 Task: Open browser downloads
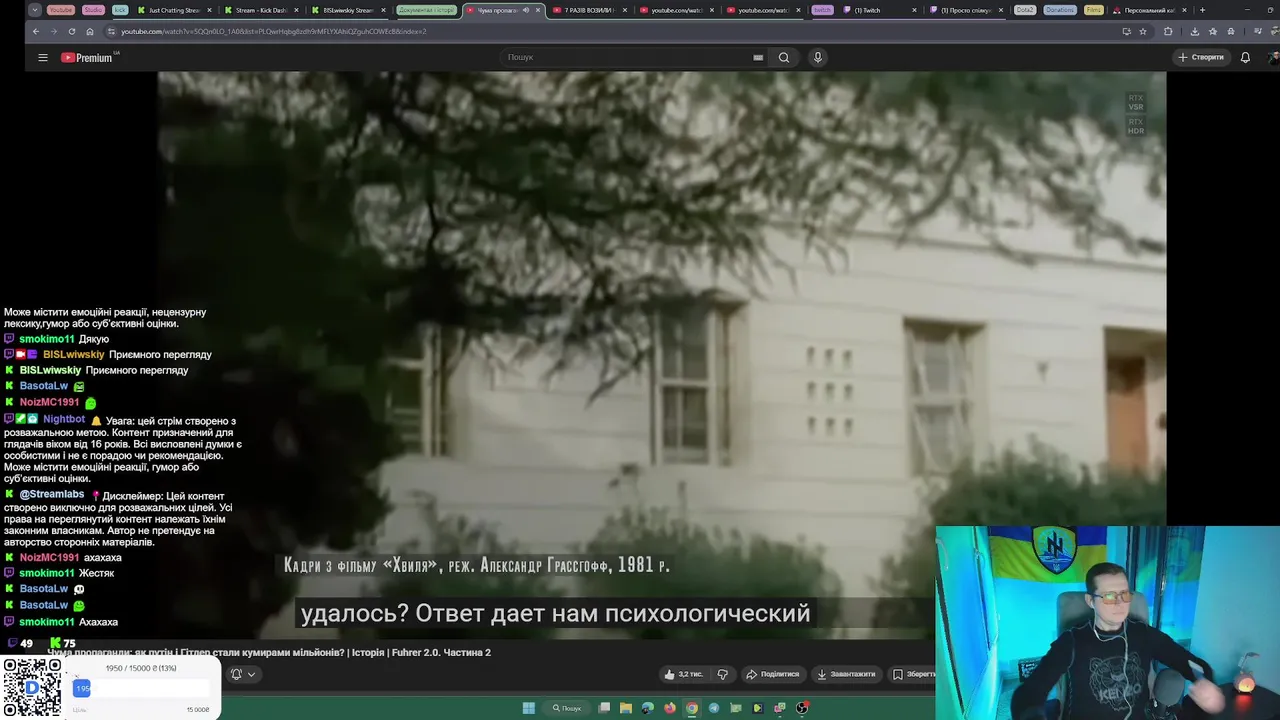pos(1194,31)
